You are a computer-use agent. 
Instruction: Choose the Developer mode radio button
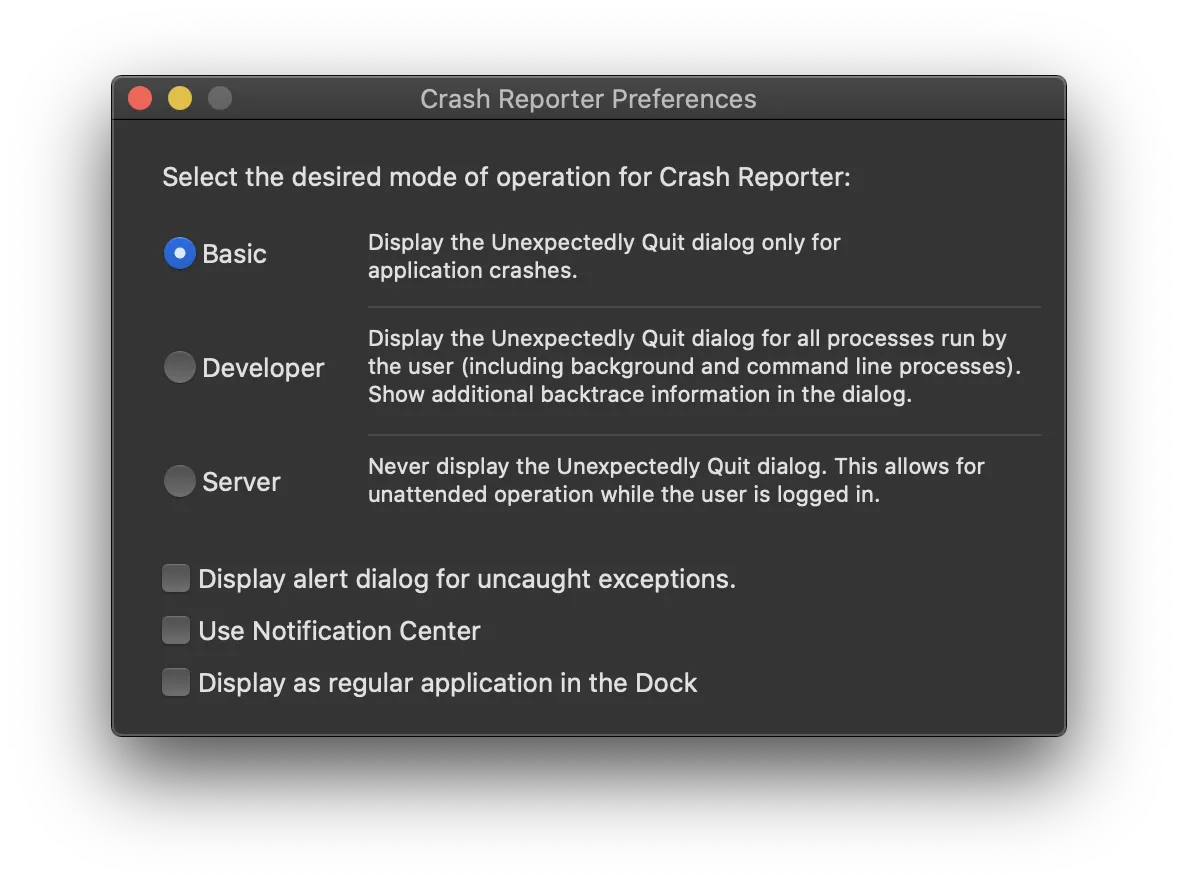(x=179, y=368)
